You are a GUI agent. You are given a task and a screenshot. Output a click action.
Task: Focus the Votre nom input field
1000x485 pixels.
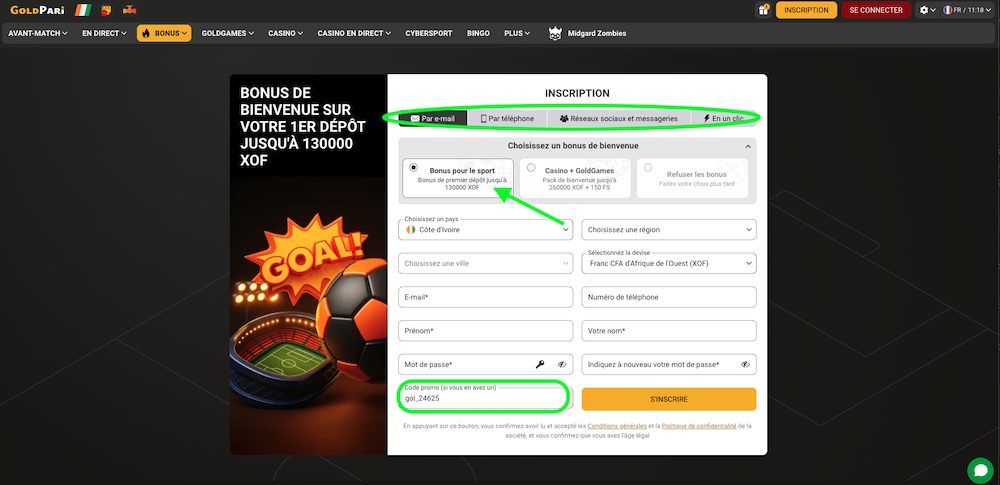(669, 331)
